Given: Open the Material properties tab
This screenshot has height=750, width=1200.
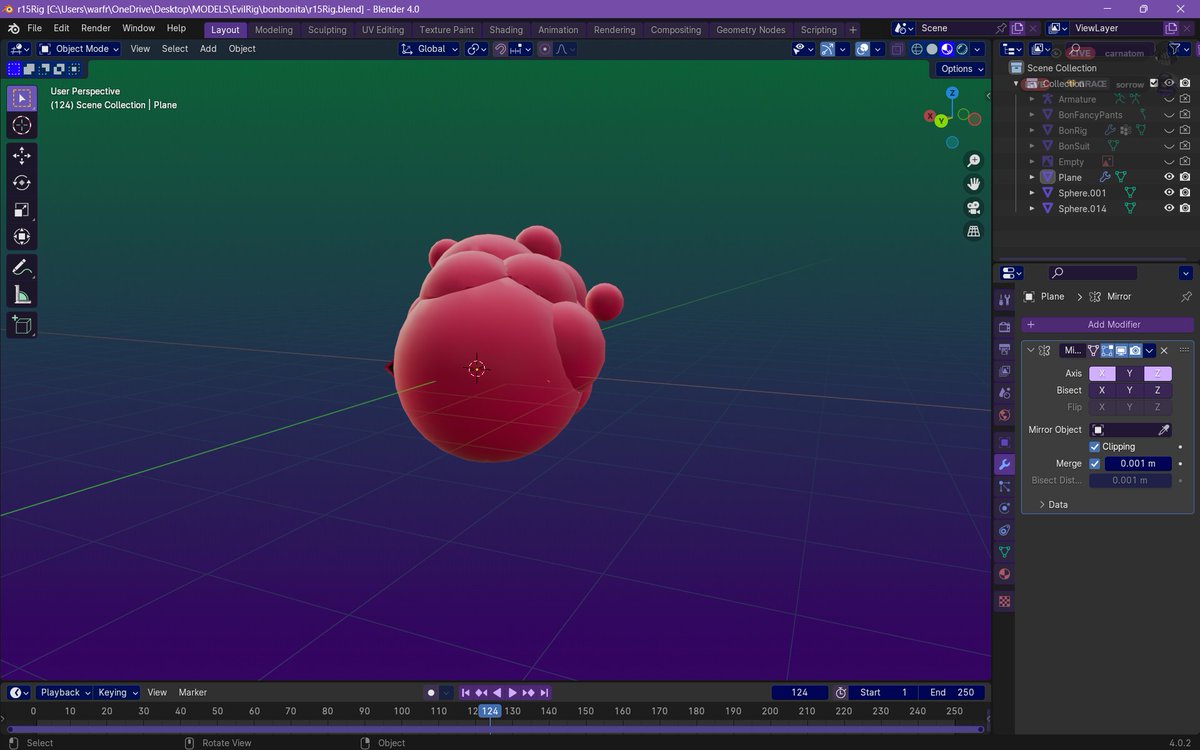Looking at the screenshot, I should tap(1004, 574).
